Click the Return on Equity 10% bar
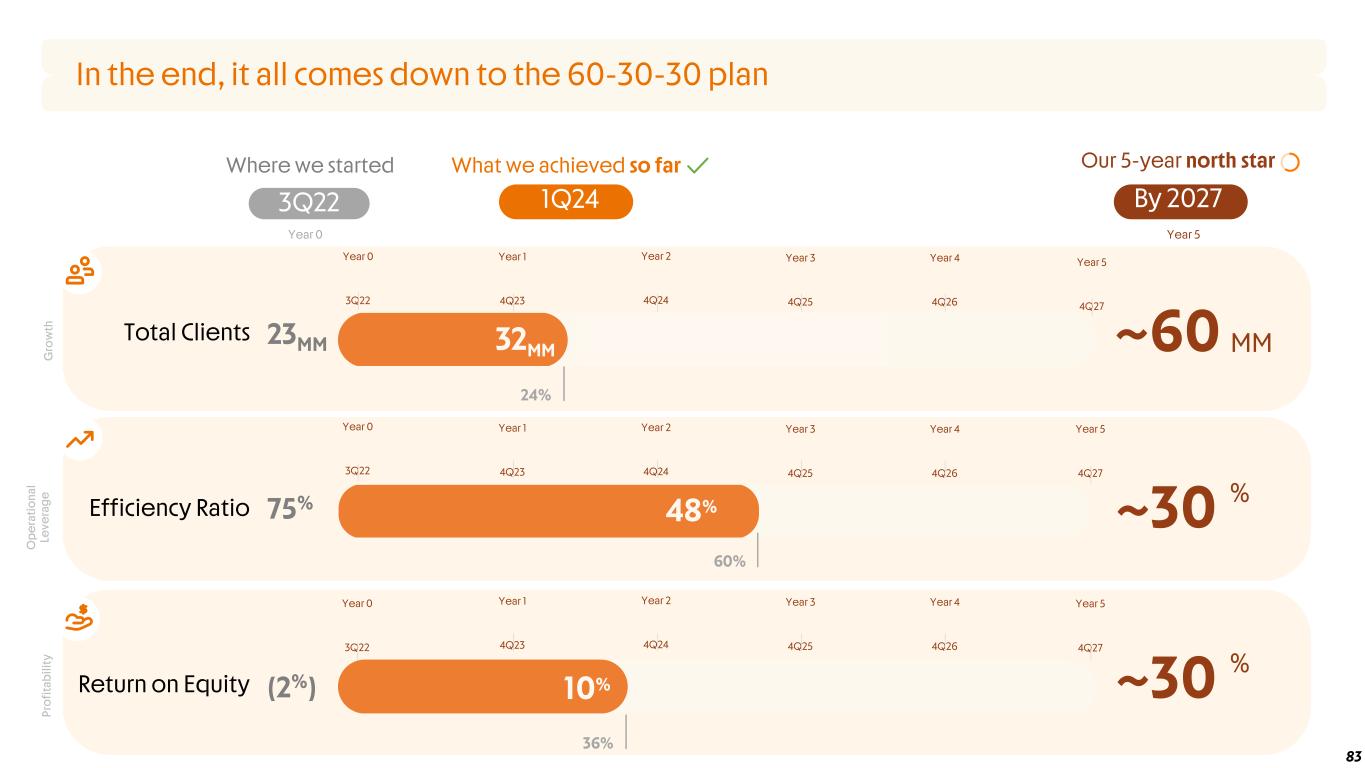This screenshot has height=768, width=1365. coord(482,687)
